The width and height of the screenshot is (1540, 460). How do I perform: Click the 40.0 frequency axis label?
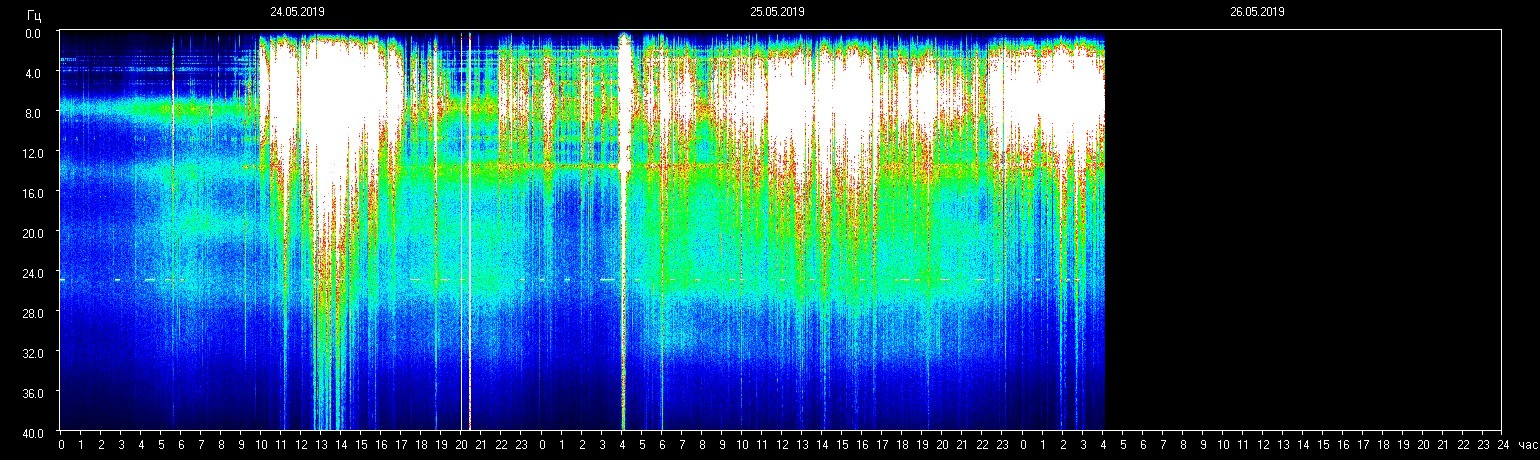(x=31, y=432)
